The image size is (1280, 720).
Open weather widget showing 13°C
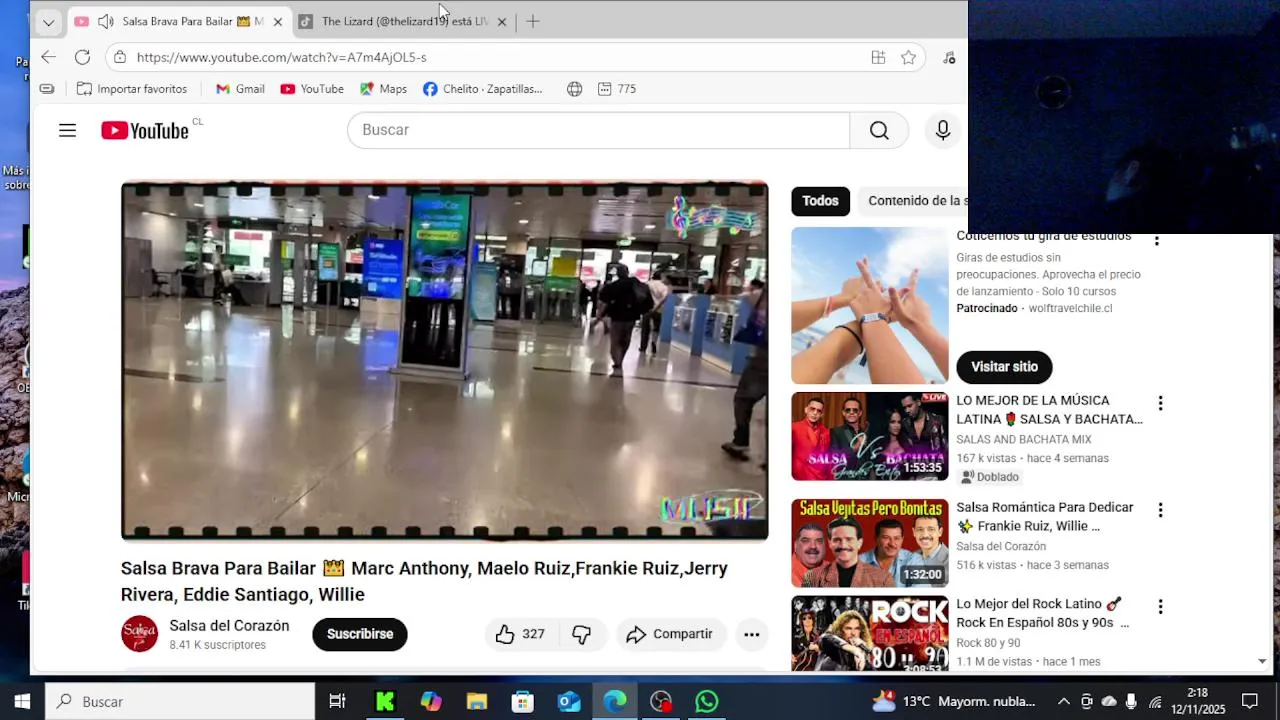click(953, 701)
